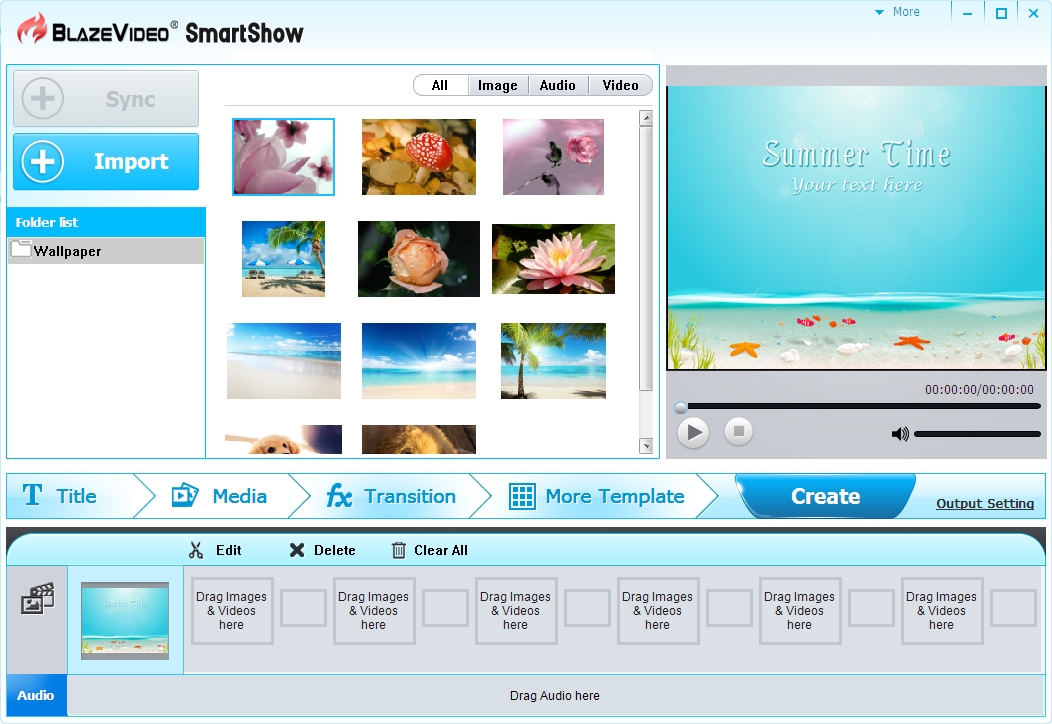The image size is (1052, 724).
Task: Show only Audio files filter
Action: click(557, 86)
